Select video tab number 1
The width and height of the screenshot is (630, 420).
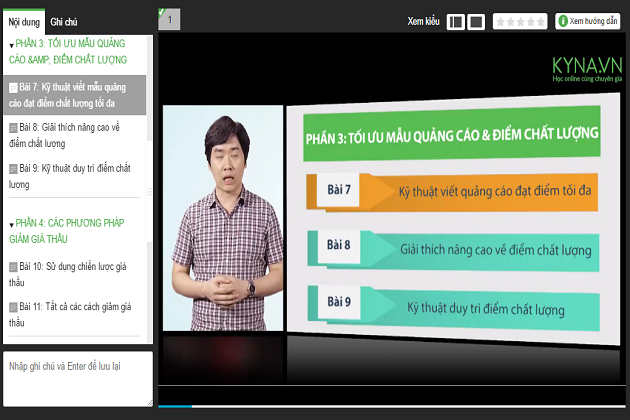[169, 19]
